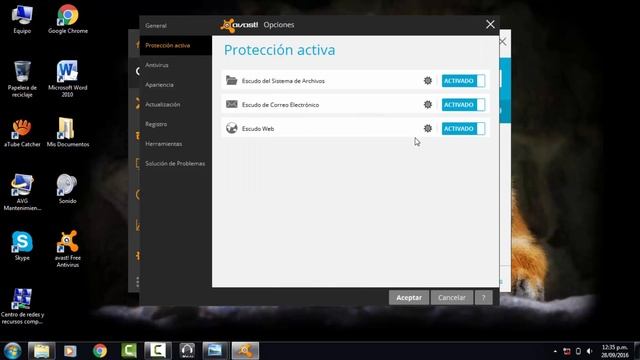This screenshot has width=640, height=360.
Task: Select the Sonido desktop shortcut
Action: 67,189
